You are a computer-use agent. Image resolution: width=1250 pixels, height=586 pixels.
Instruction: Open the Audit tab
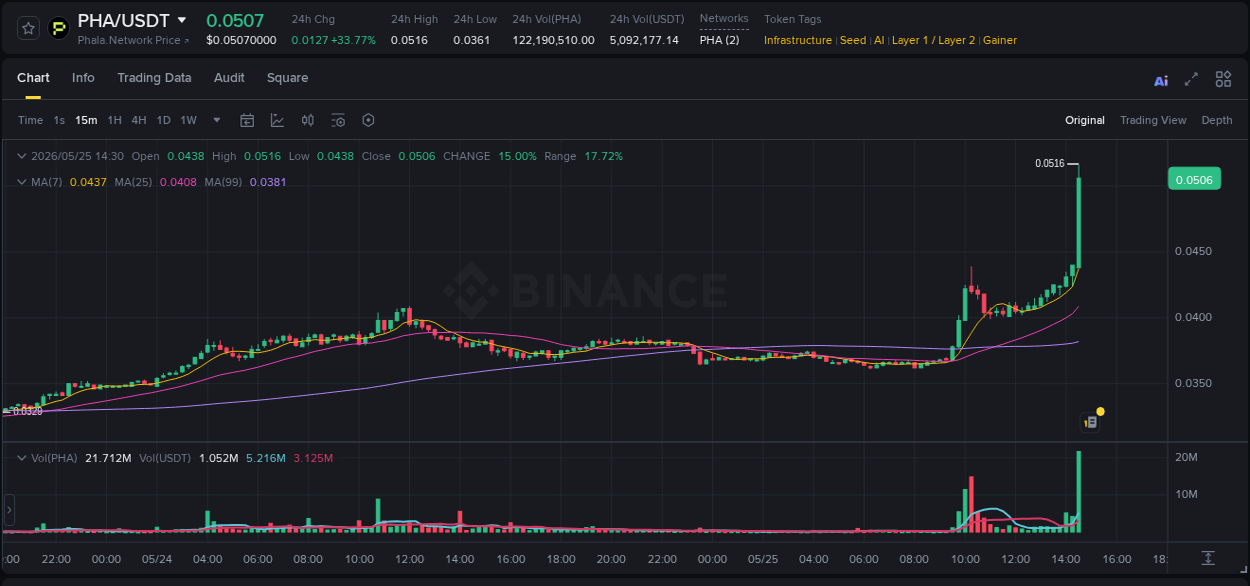(229, 78)
